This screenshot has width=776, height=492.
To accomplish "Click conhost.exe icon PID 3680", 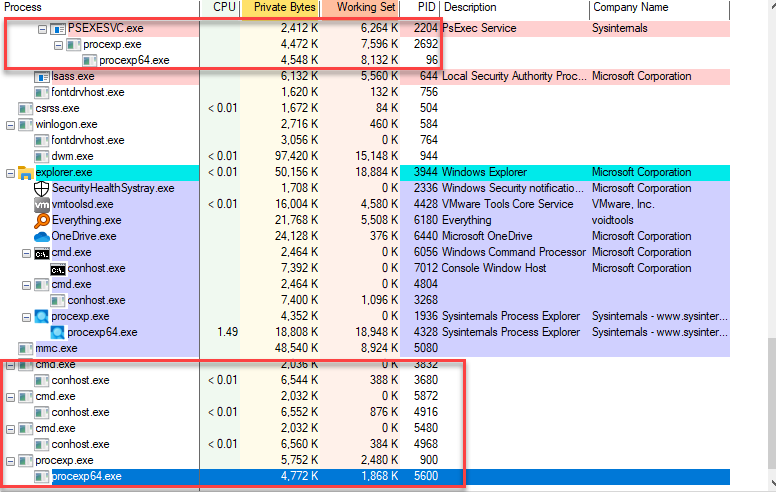I will click(42, 381).
